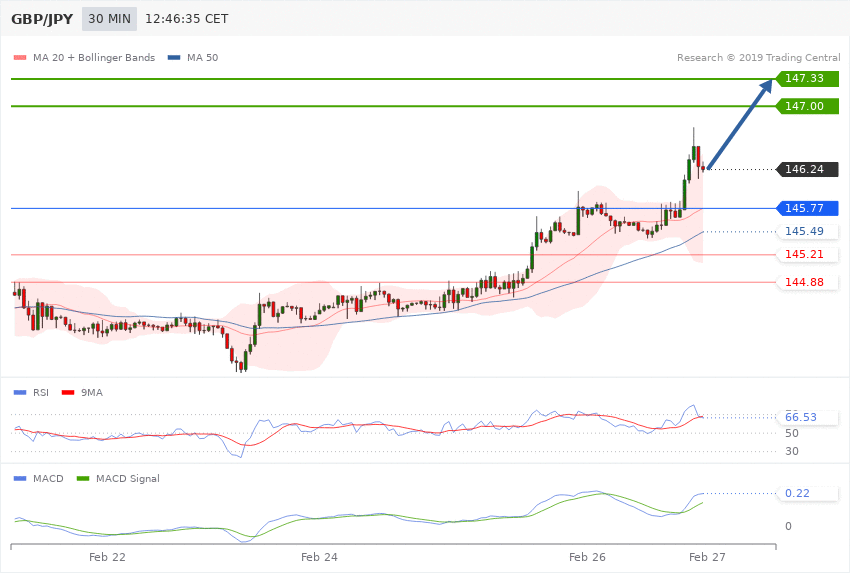
Task: Click the RSI legend swatch
Action: pyautogui.click(x=20, y=392)
